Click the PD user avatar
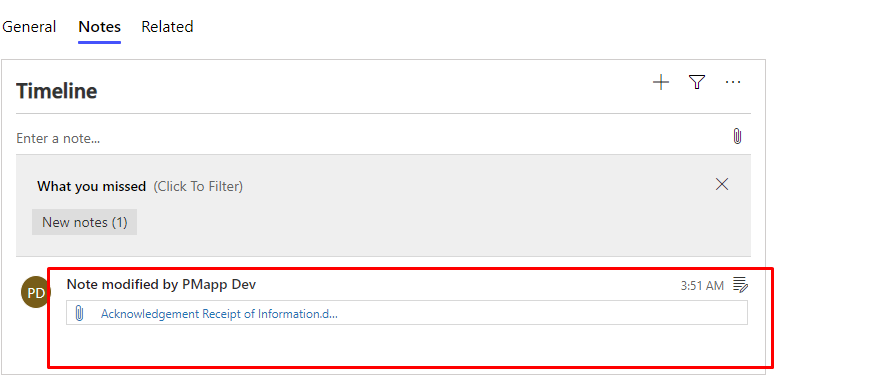The image size is (874, 390). [35, 292]
